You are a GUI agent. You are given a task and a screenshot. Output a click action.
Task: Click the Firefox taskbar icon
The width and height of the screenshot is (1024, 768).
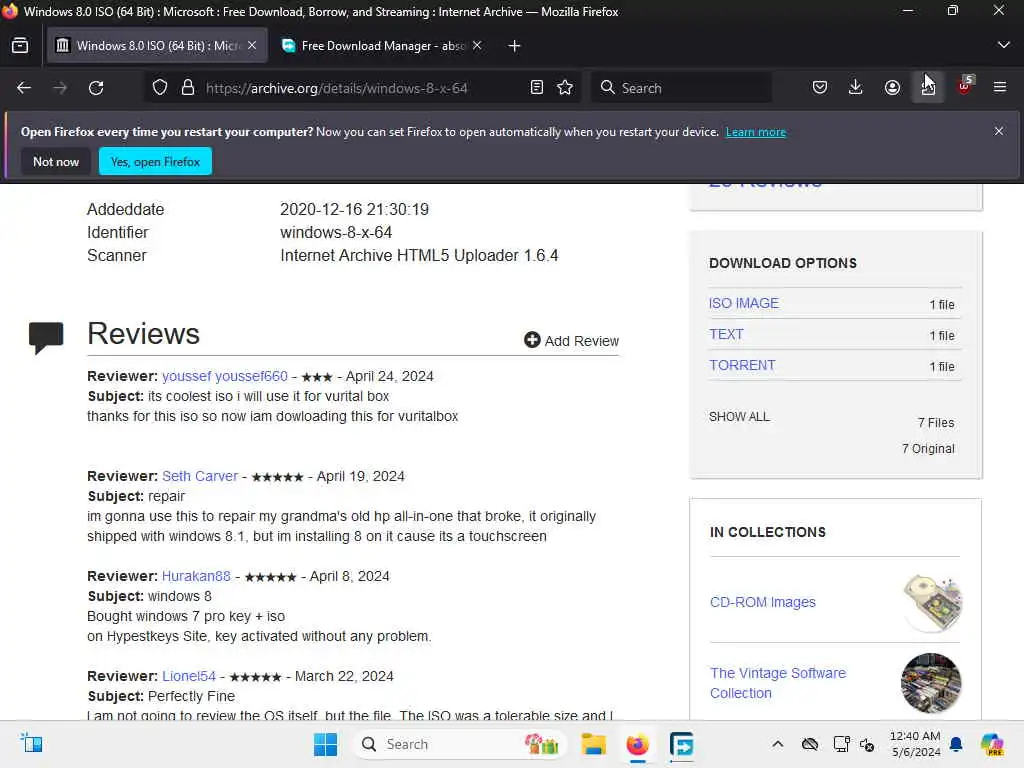pos(637,744)
